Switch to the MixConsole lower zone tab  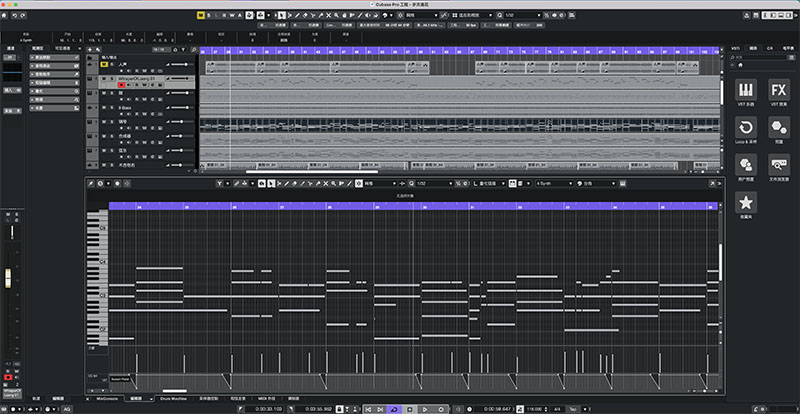(x=108, y=398)
